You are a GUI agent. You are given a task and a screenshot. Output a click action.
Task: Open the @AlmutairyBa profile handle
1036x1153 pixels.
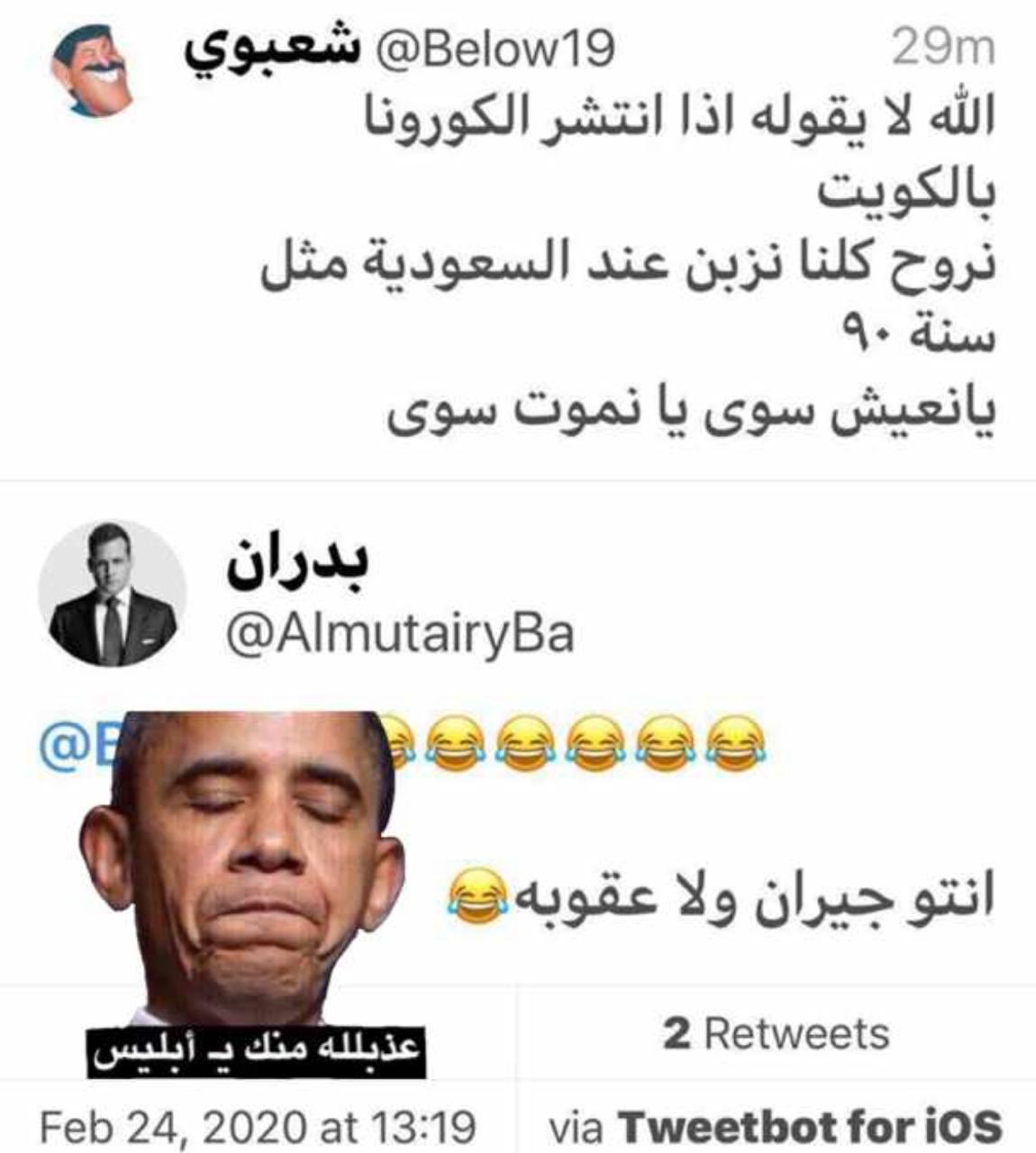[x=399, y=633]
